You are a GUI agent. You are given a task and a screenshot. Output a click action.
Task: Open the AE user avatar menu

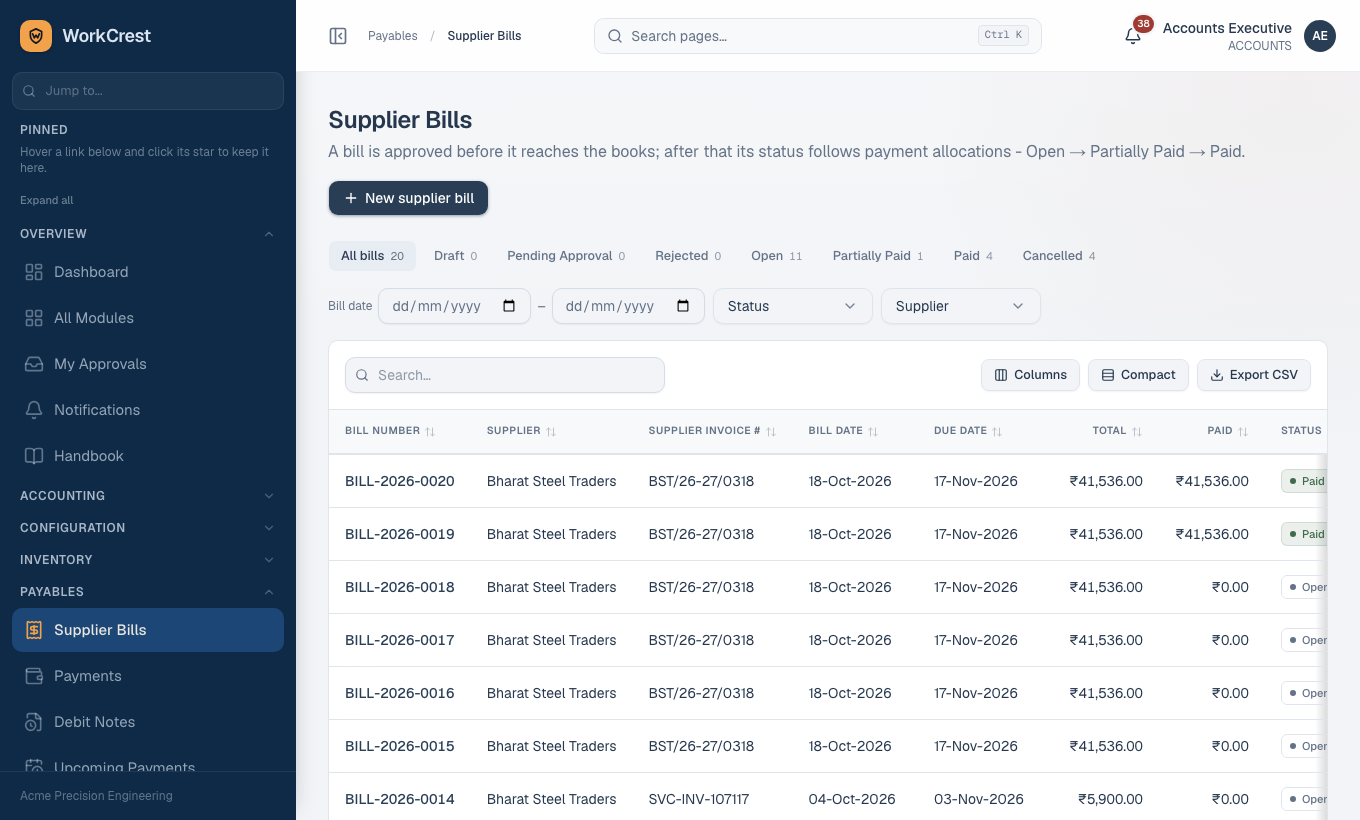[x=1320, y=36]
